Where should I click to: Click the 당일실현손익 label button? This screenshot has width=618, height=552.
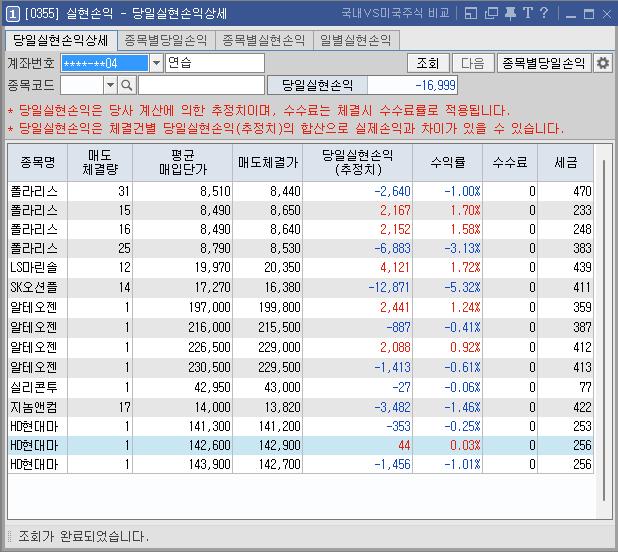pyautogui.click(x=317, y=85)
